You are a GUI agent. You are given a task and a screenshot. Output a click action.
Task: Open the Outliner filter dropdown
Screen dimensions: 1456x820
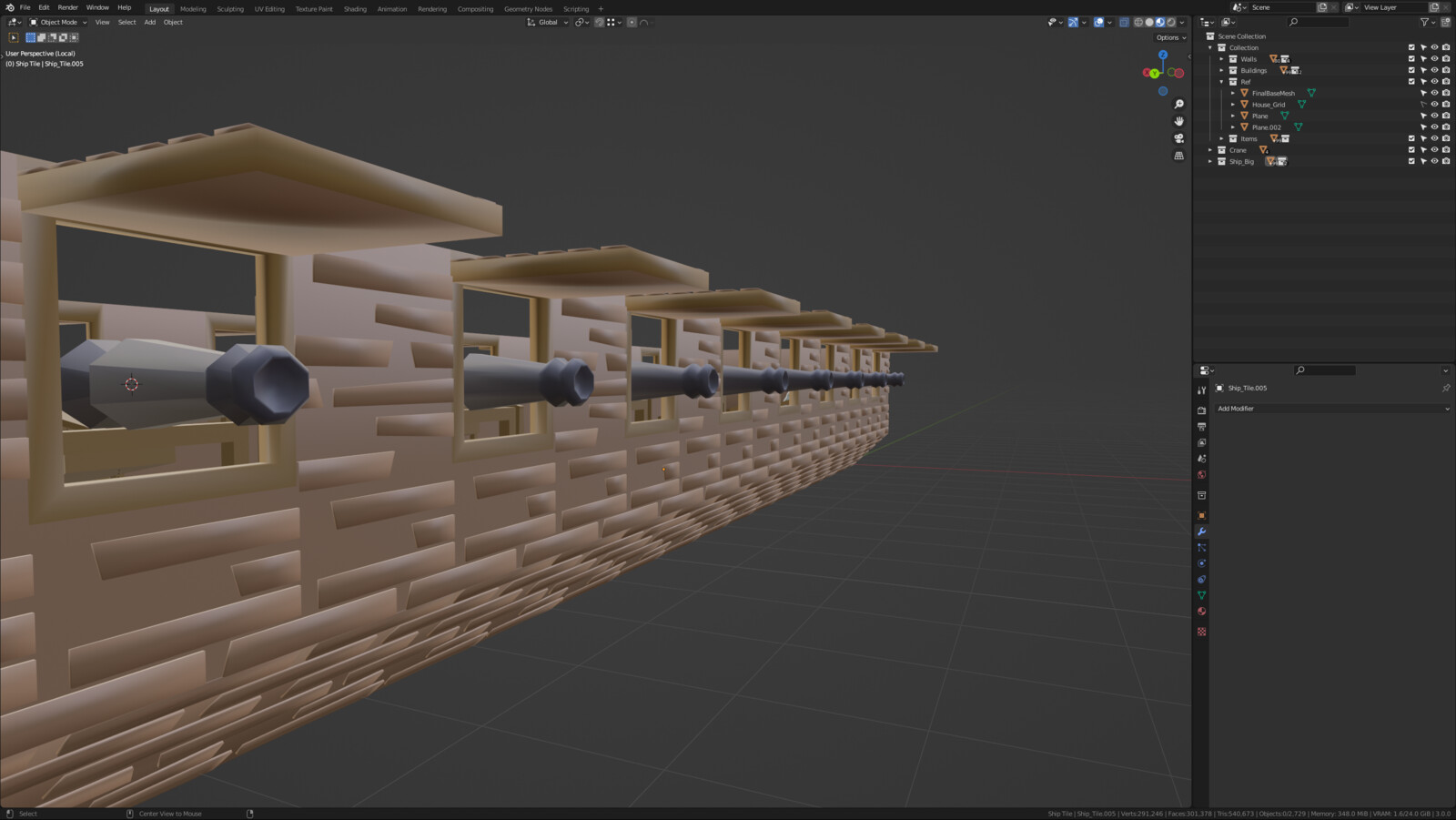click(x=1427, y=22)
